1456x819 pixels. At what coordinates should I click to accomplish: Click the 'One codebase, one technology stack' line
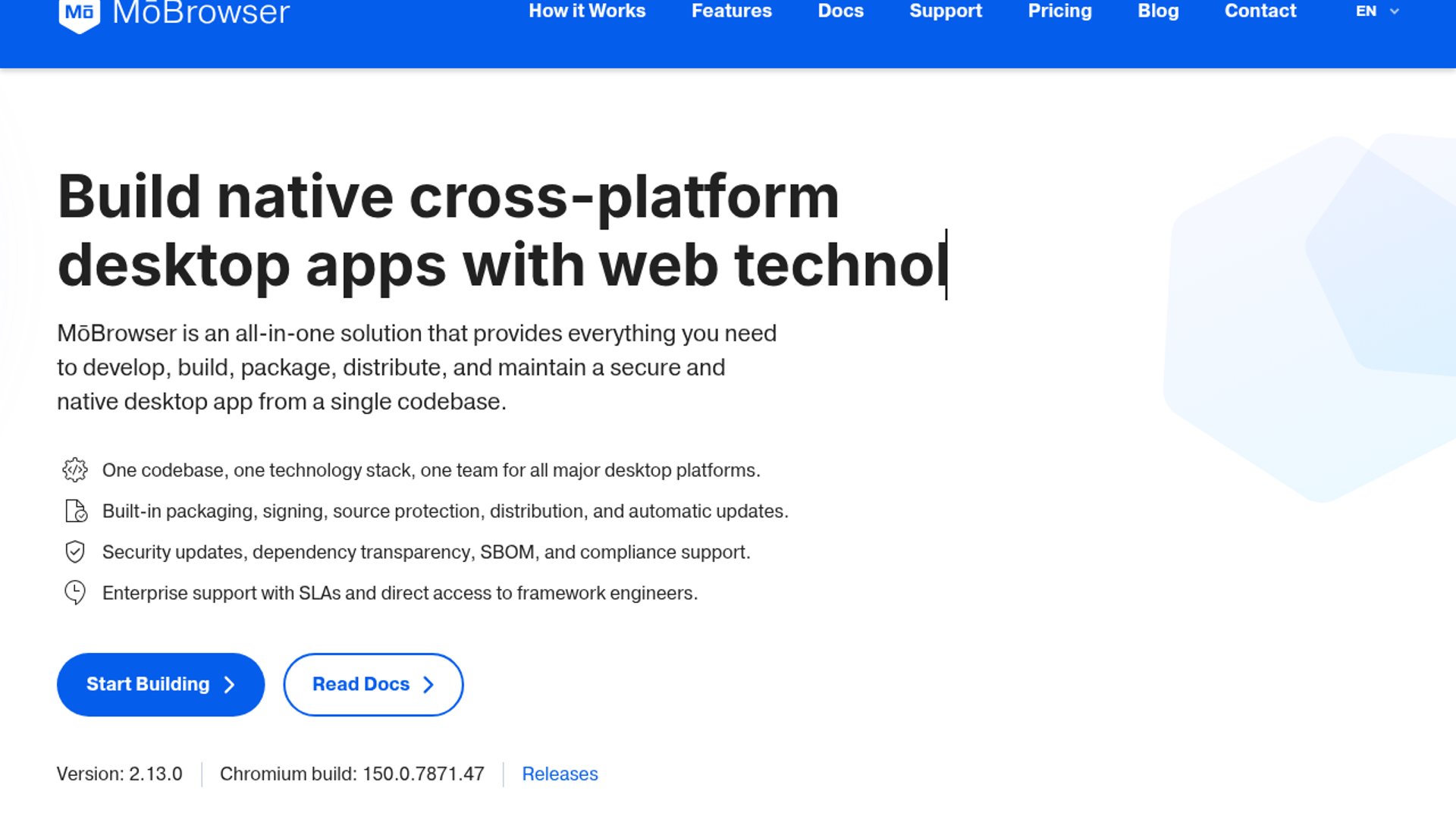431,470
